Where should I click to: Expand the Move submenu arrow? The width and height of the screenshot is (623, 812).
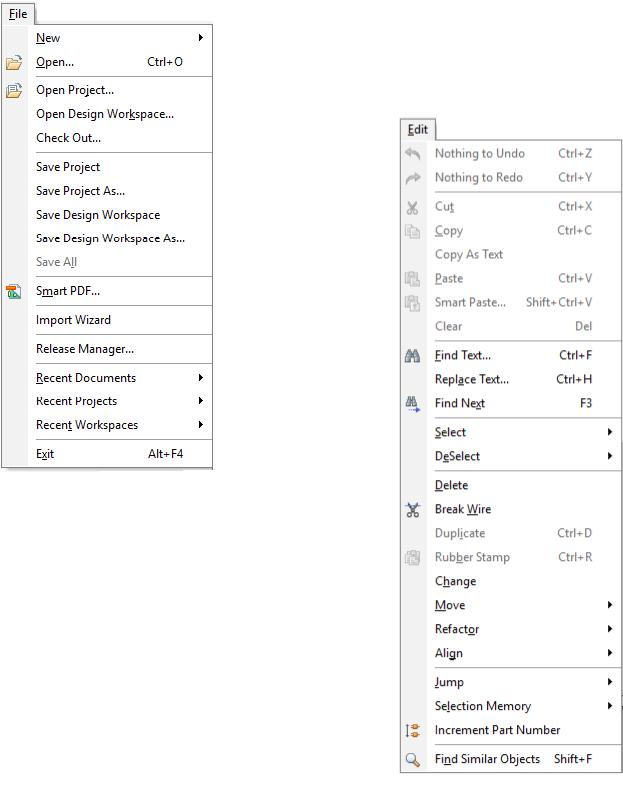tap(610, 605)
